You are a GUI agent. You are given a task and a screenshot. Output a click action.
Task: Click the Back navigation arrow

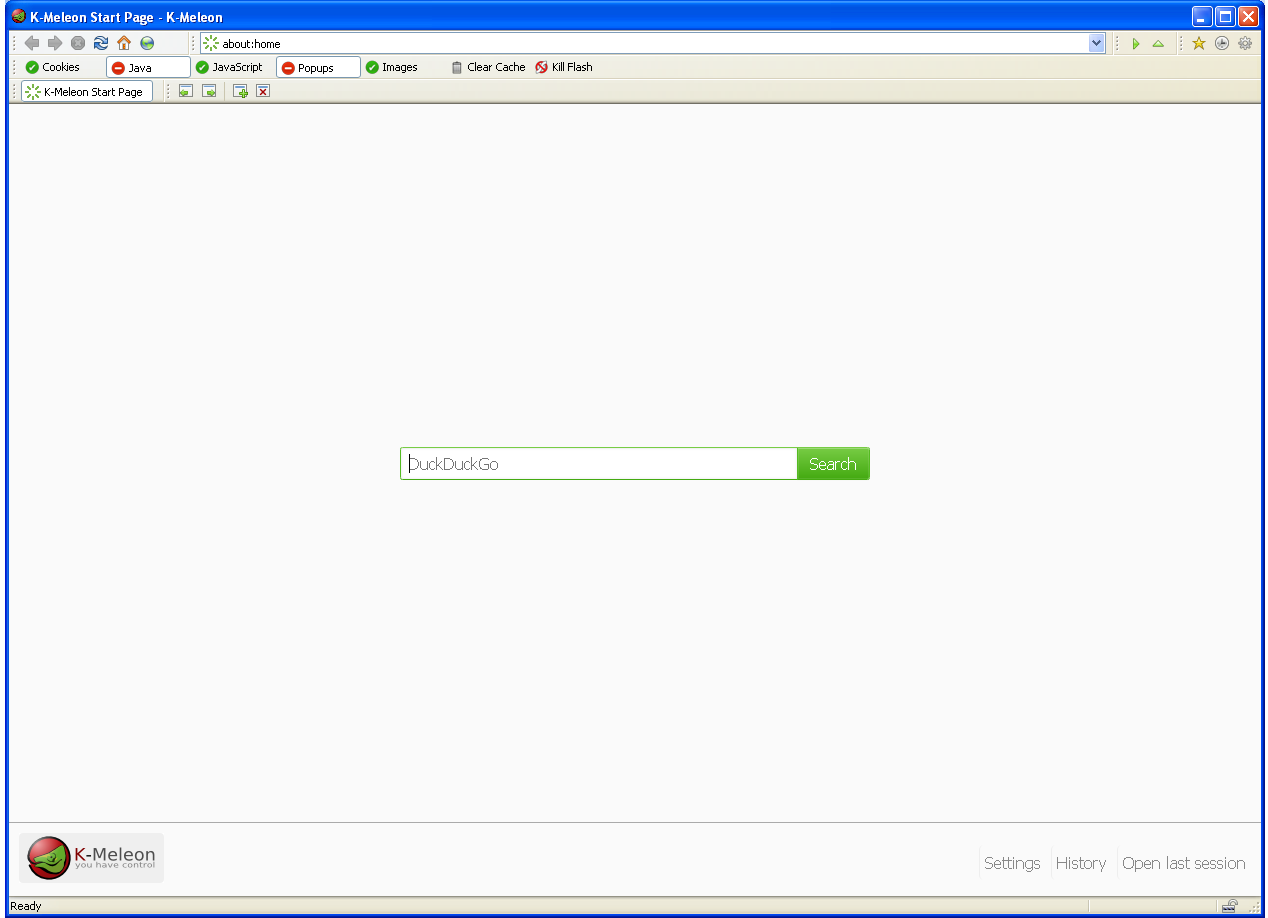(x=32, y=43)
